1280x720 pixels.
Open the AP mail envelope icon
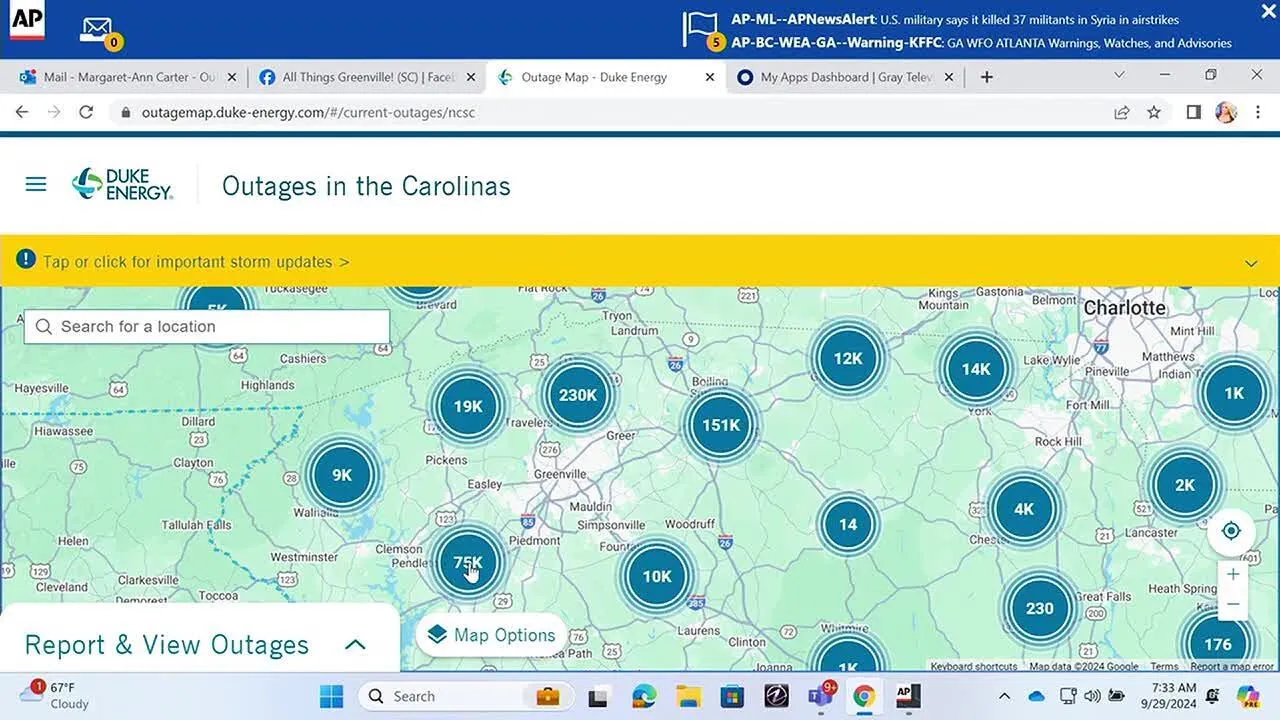click(x=97, y=29)
